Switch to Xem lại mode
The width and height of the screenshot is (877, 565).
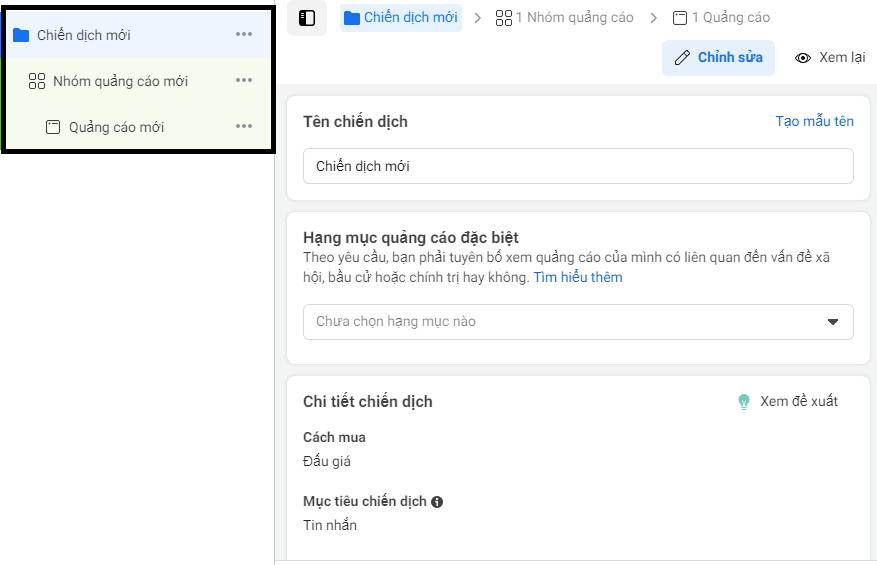[x=830, y=58]
